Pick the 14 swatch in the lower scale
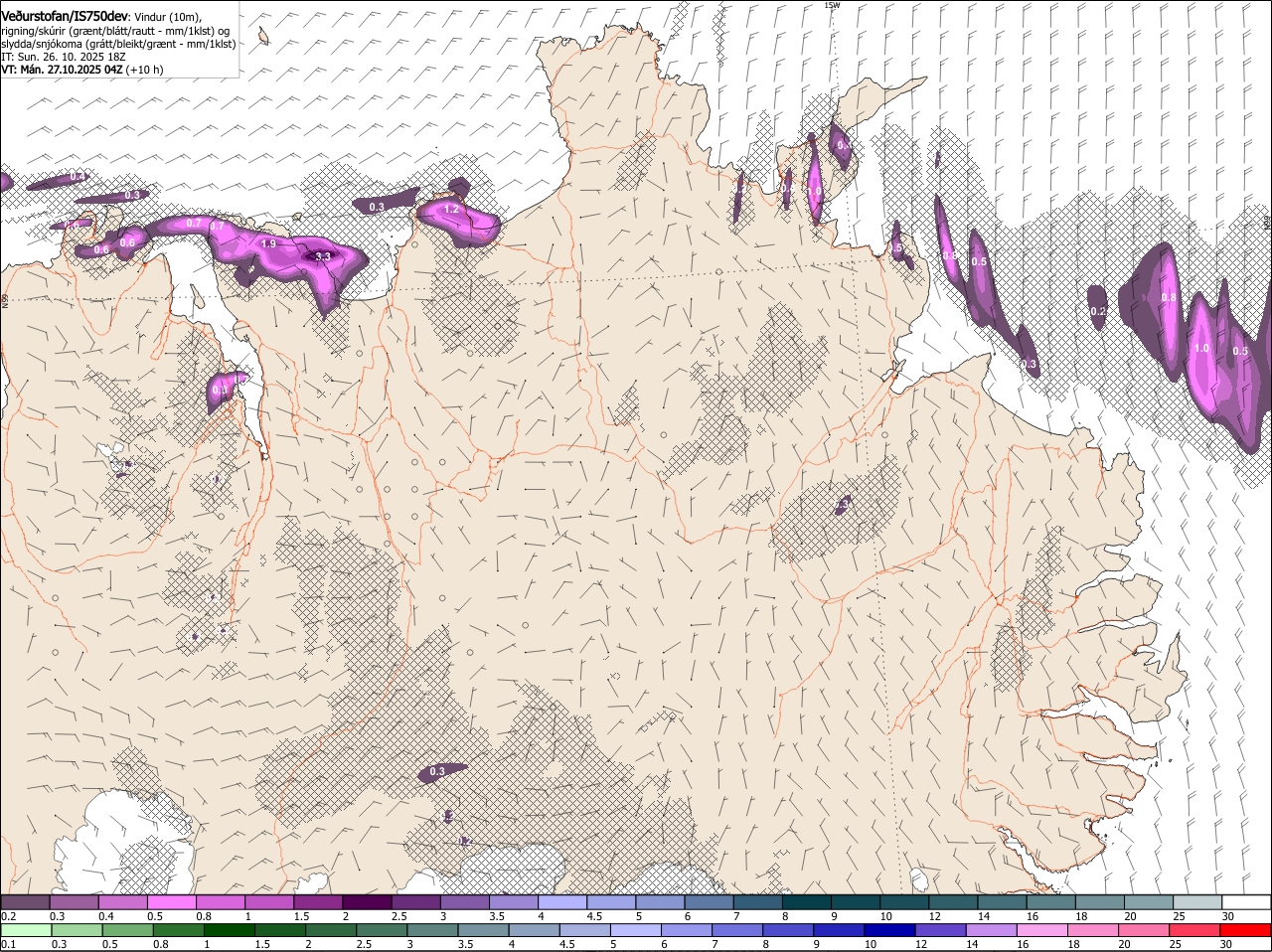The height and width of the screenshot is (952, 1272). (992, 930)
